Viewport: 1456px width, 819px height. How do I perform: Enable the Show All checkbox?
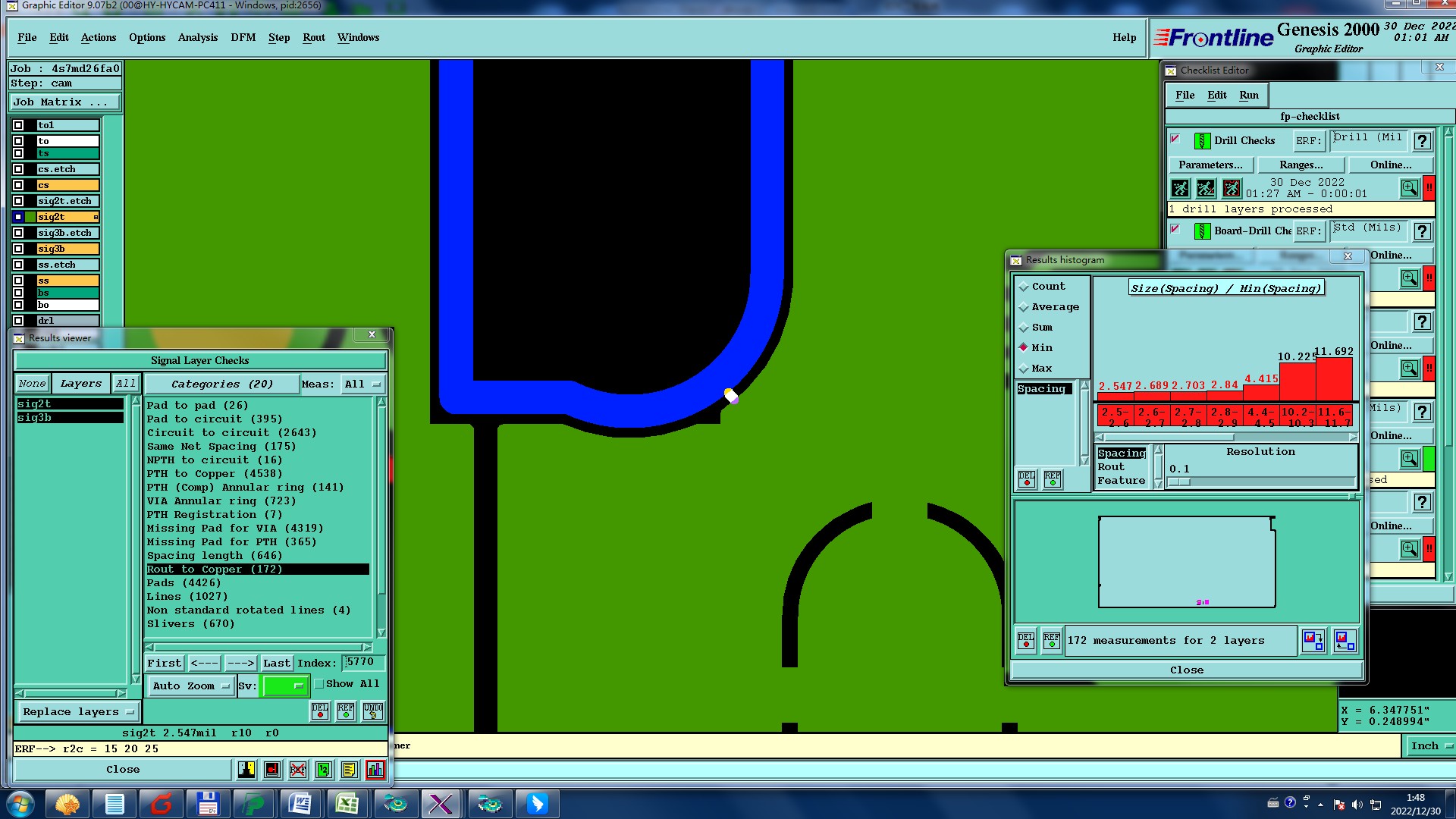319,684
